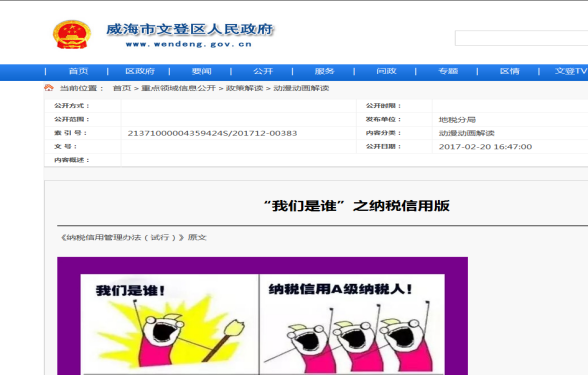Open the 专题 navigation item

tap(448, 71)
